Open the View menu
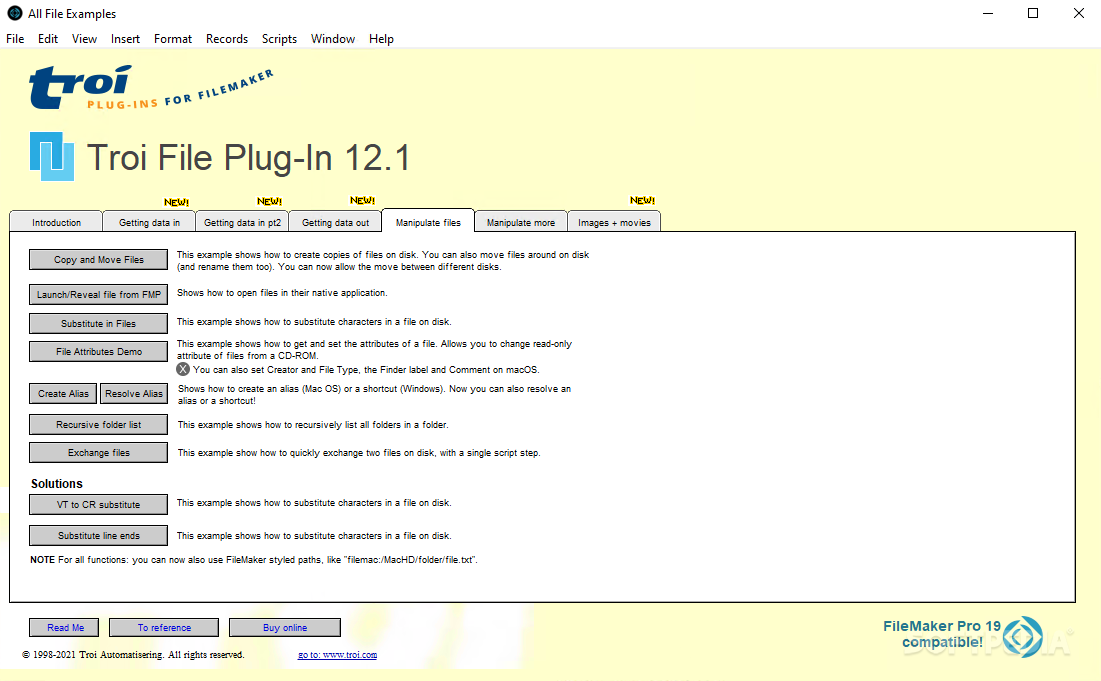The image size is (1101, 681). (x=84, y=39)
